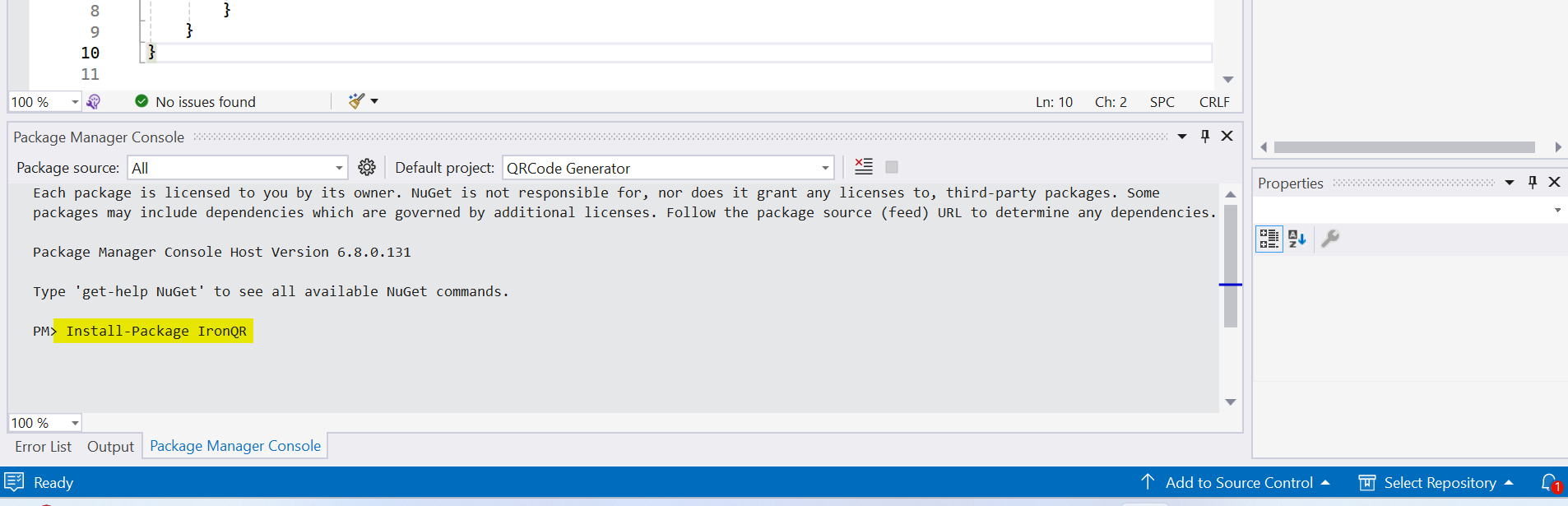Image resolution: width=1568 pixels, height=506 pixels.
Task: Expand the Default project dropdown
Action: coord(825,168)
